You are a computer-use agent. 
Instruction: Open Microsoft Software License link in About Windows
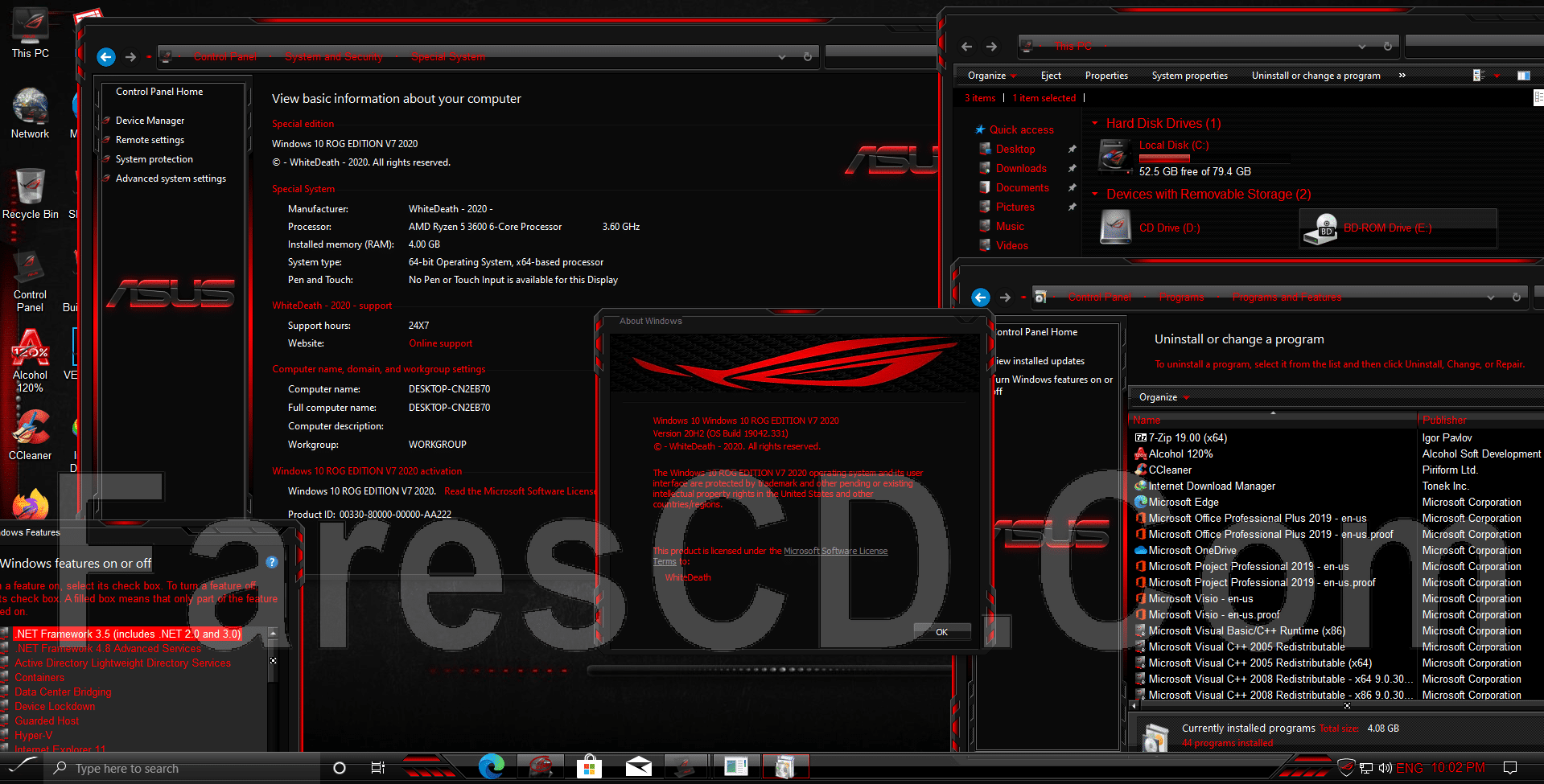835,552
